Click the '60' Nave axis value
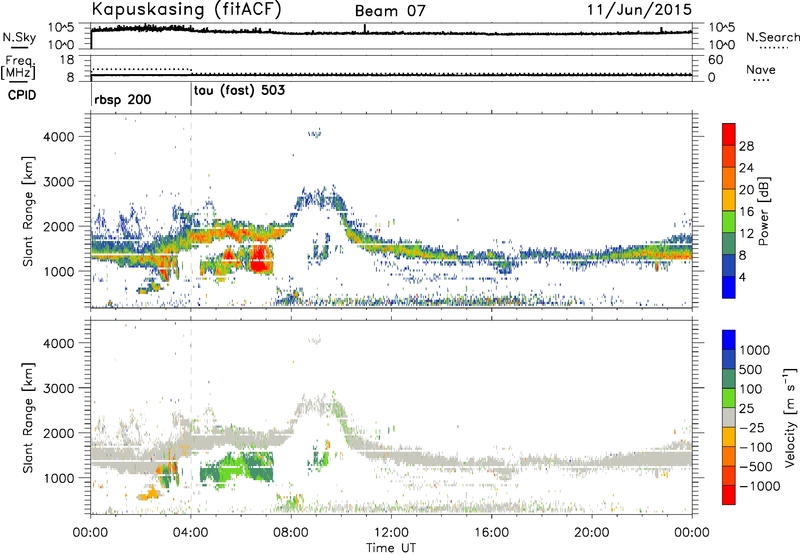Screen dimensions: 800x554 point(715,60)
